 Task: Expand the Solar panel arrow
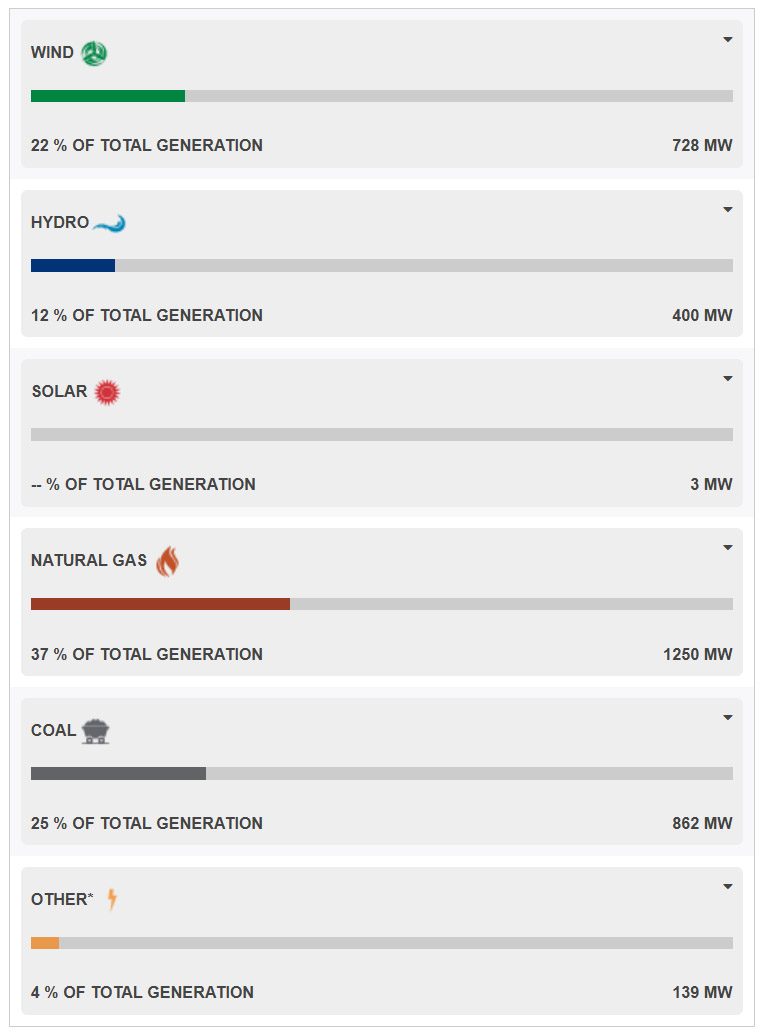click(x=727, y=378)
